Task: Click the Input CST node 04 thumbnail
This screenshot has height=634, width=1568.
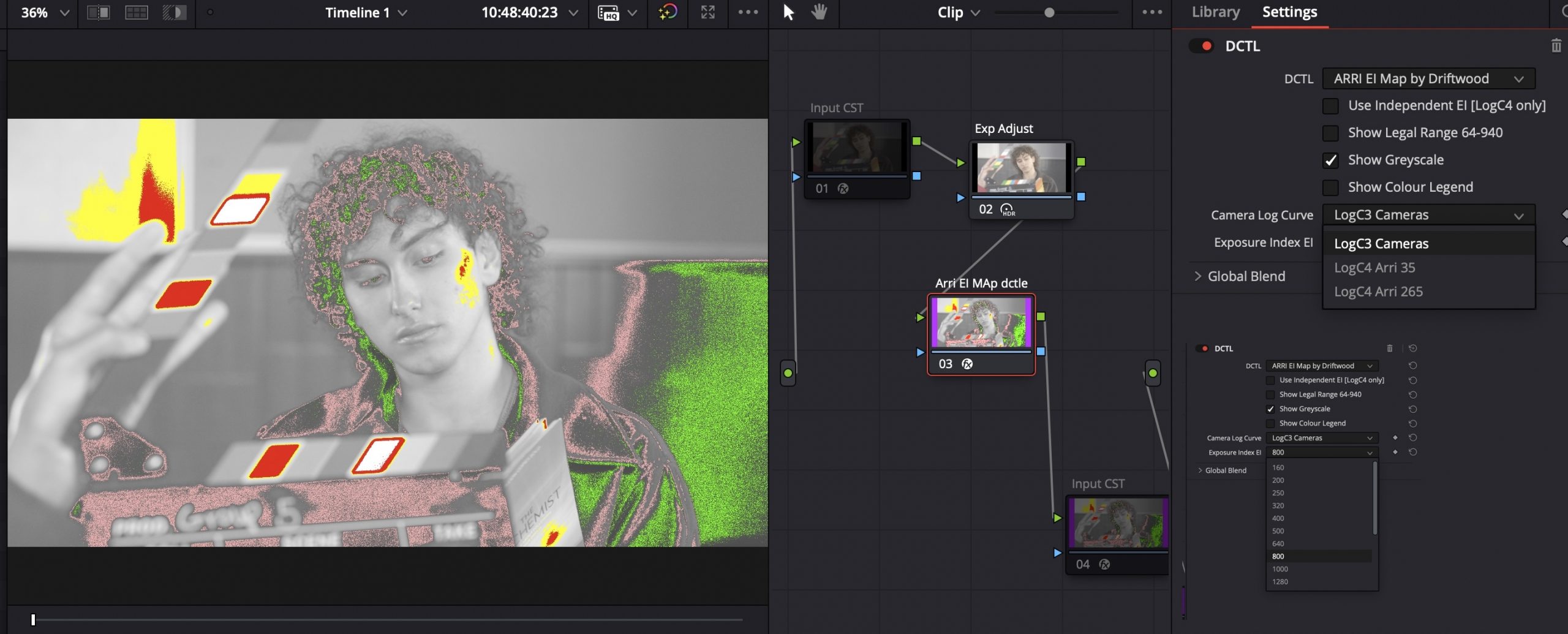Action: pos(1117,521)
